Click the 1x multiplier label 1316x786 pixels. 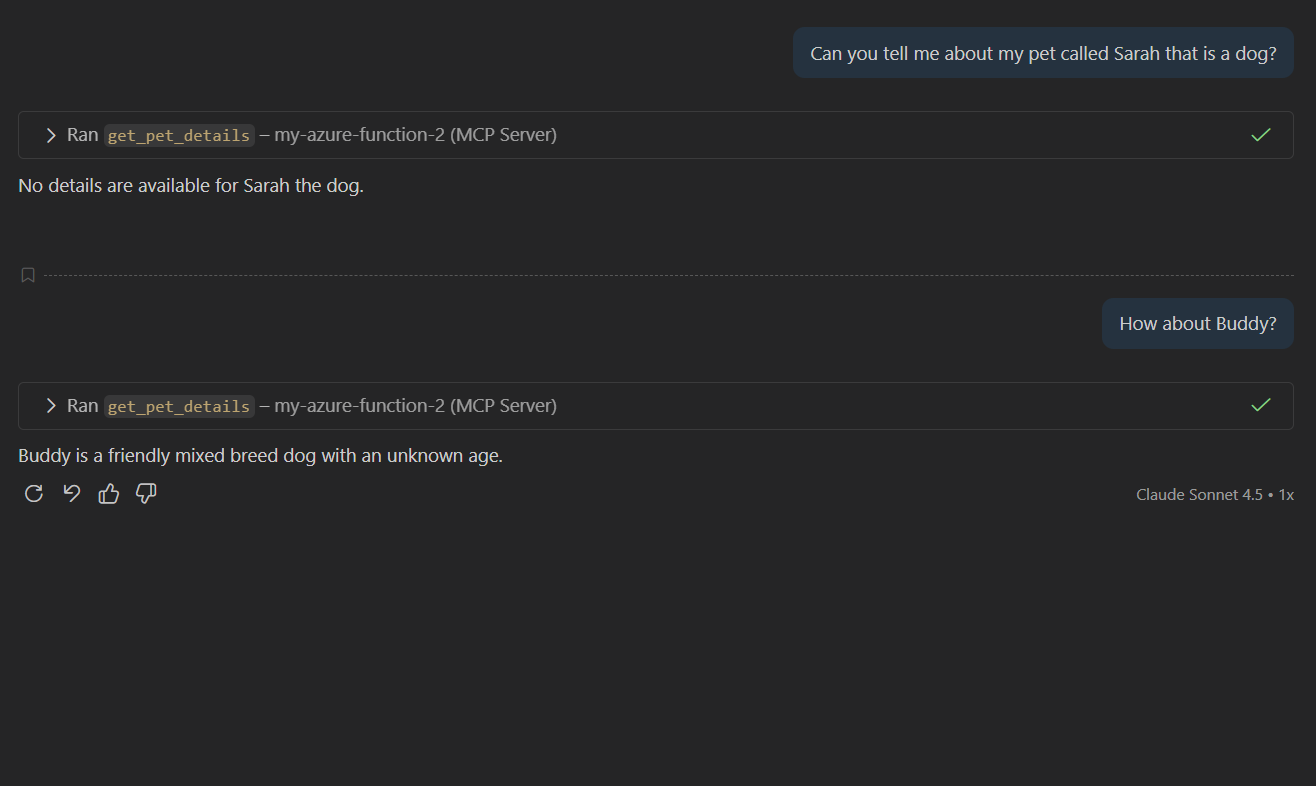[1286, 495]
